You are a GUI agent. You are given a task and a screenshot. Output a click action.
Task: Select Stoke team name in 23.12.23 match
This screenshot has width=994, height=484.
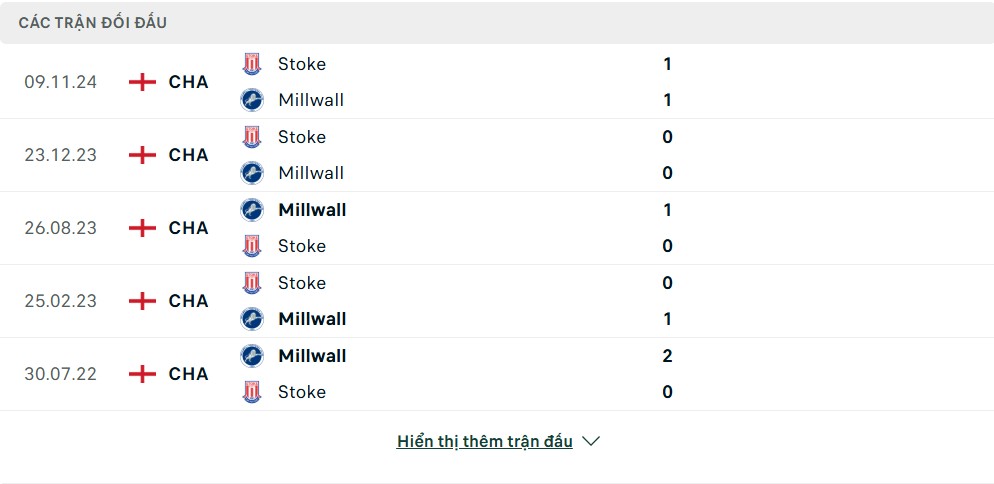coord(302,137)
